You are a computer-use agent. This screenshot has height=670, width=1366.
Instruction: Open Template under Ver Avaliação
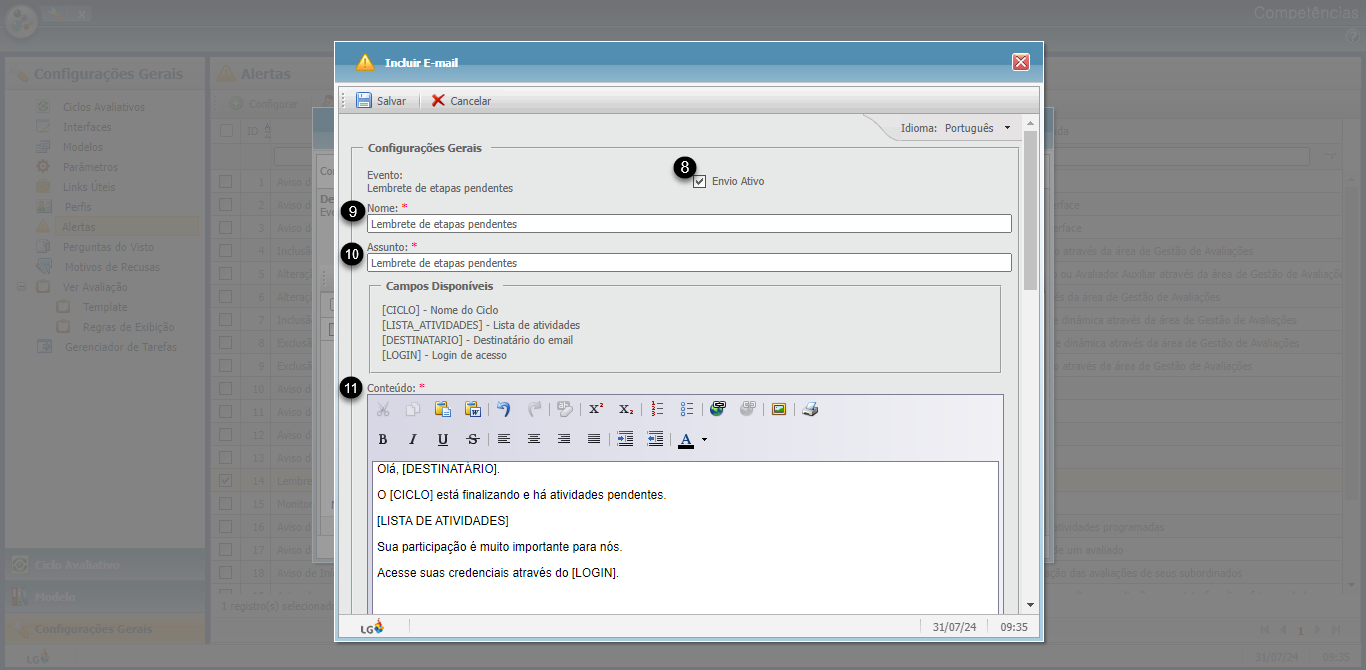pyautogui.click(x=105, y=307)
